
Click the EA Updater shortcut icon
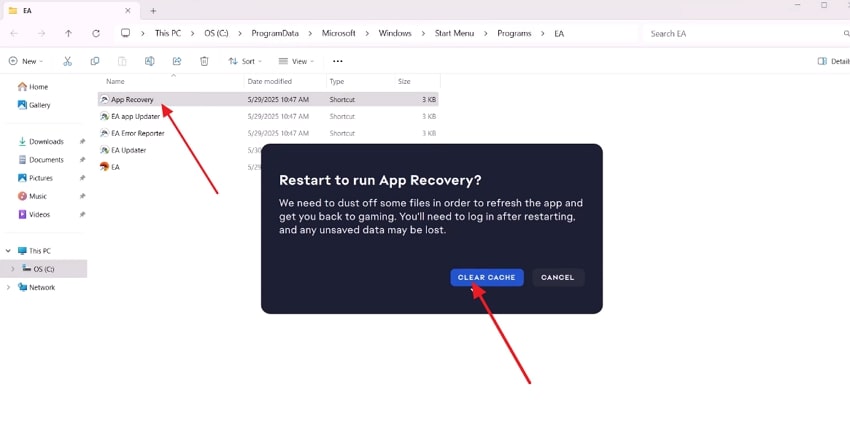coord(105,150)
